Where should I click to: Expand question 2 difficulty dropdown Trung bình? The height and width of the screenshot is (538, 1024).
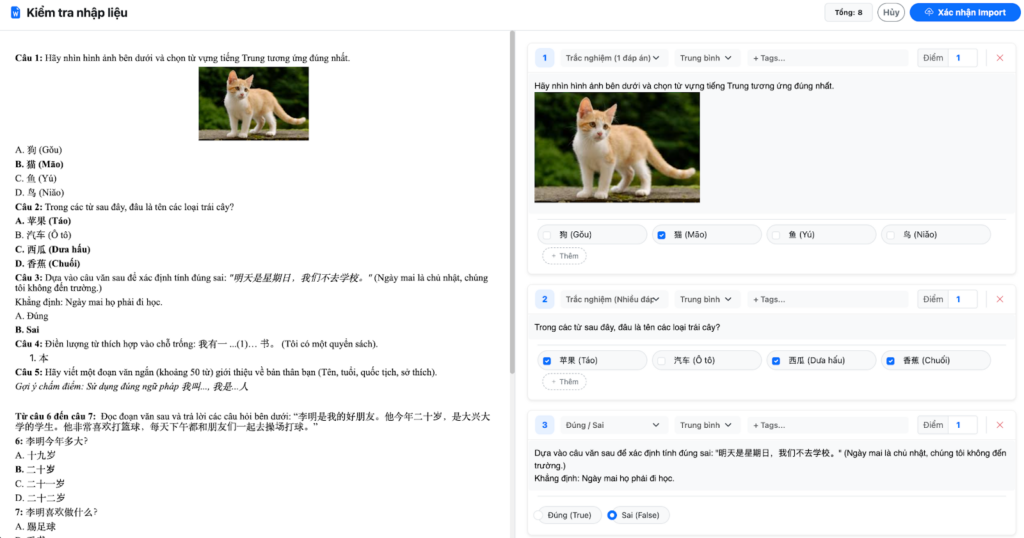point(706,299)
